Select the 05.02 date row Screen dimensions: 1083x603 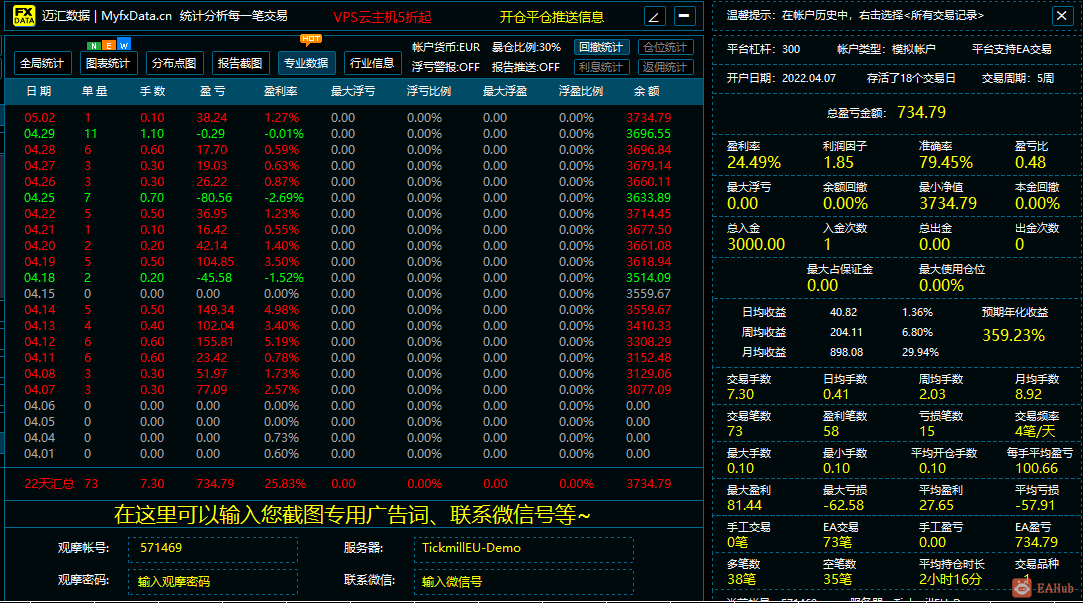click(x=354, y=117)
